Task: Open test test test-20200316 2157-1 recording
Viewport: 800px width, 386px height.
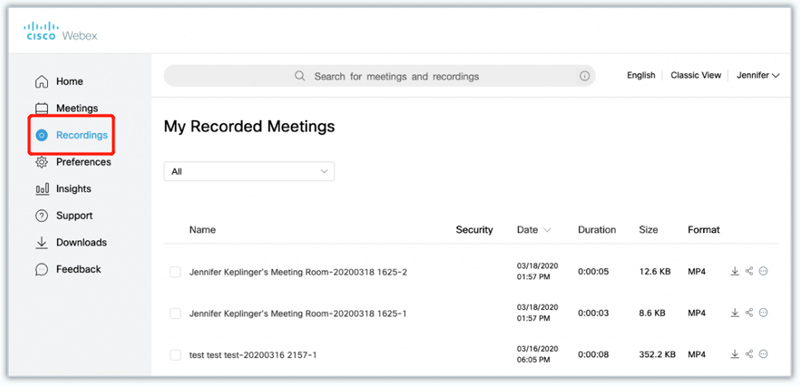Action: [x=253, y=355]
